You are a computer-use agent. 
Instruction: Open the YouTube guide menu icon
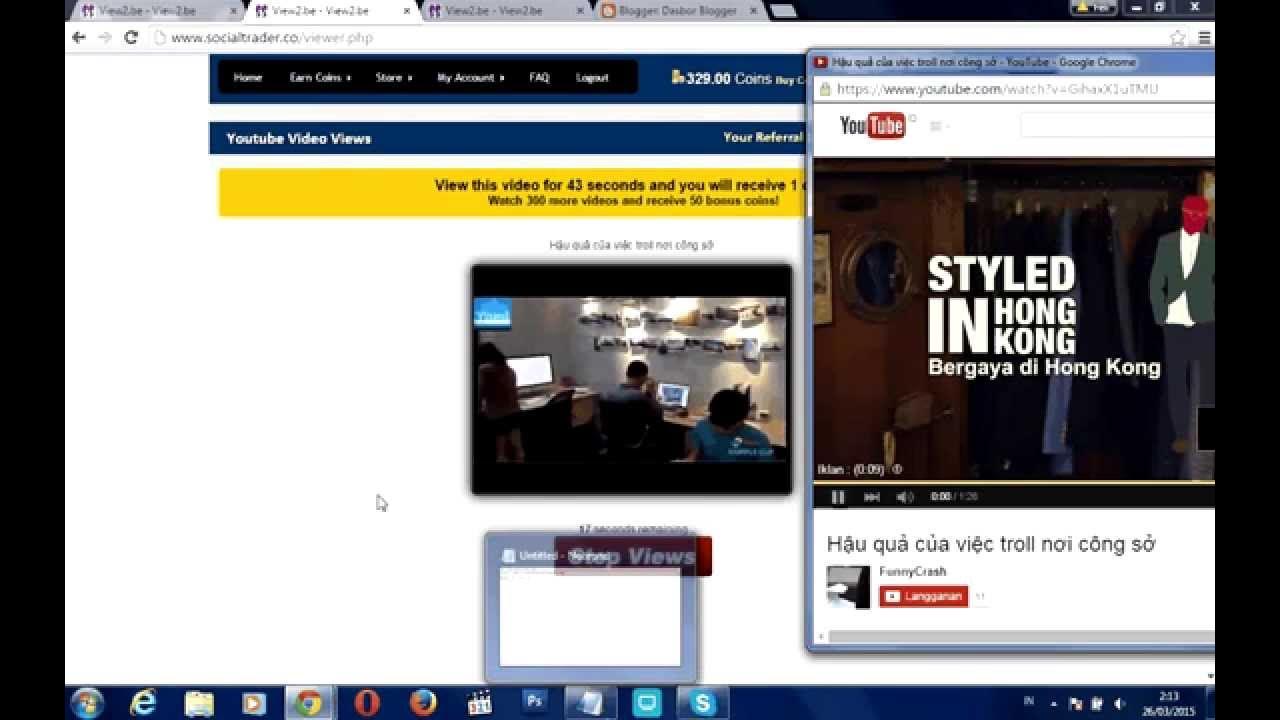point(938,126)
